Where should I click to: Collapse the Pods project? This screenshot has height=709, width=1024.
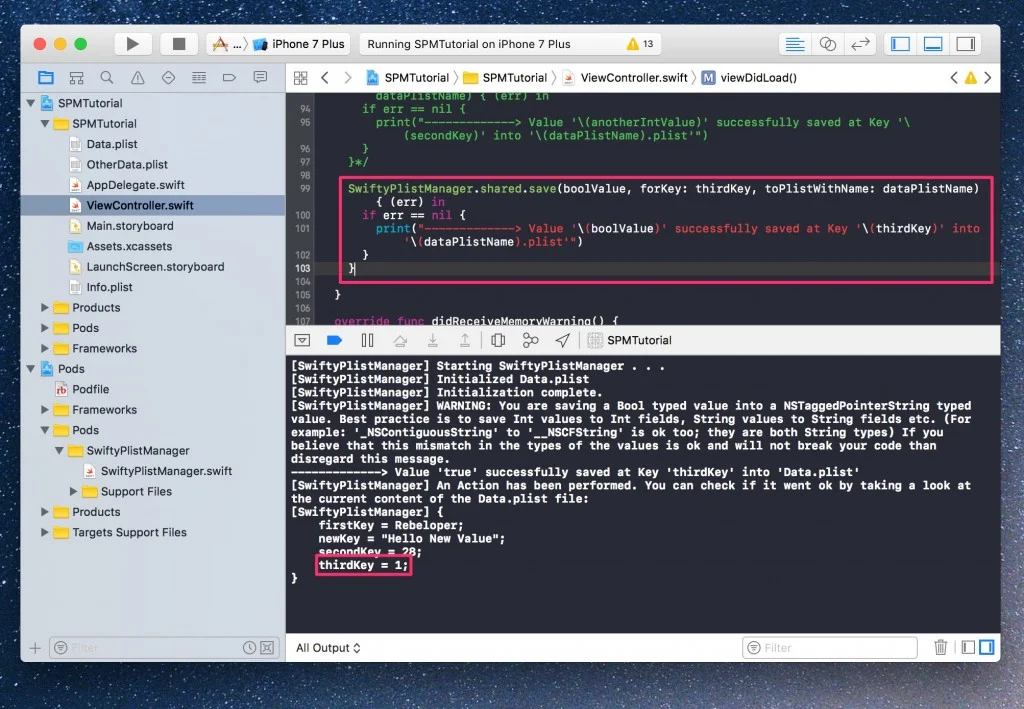pos(31,369)
